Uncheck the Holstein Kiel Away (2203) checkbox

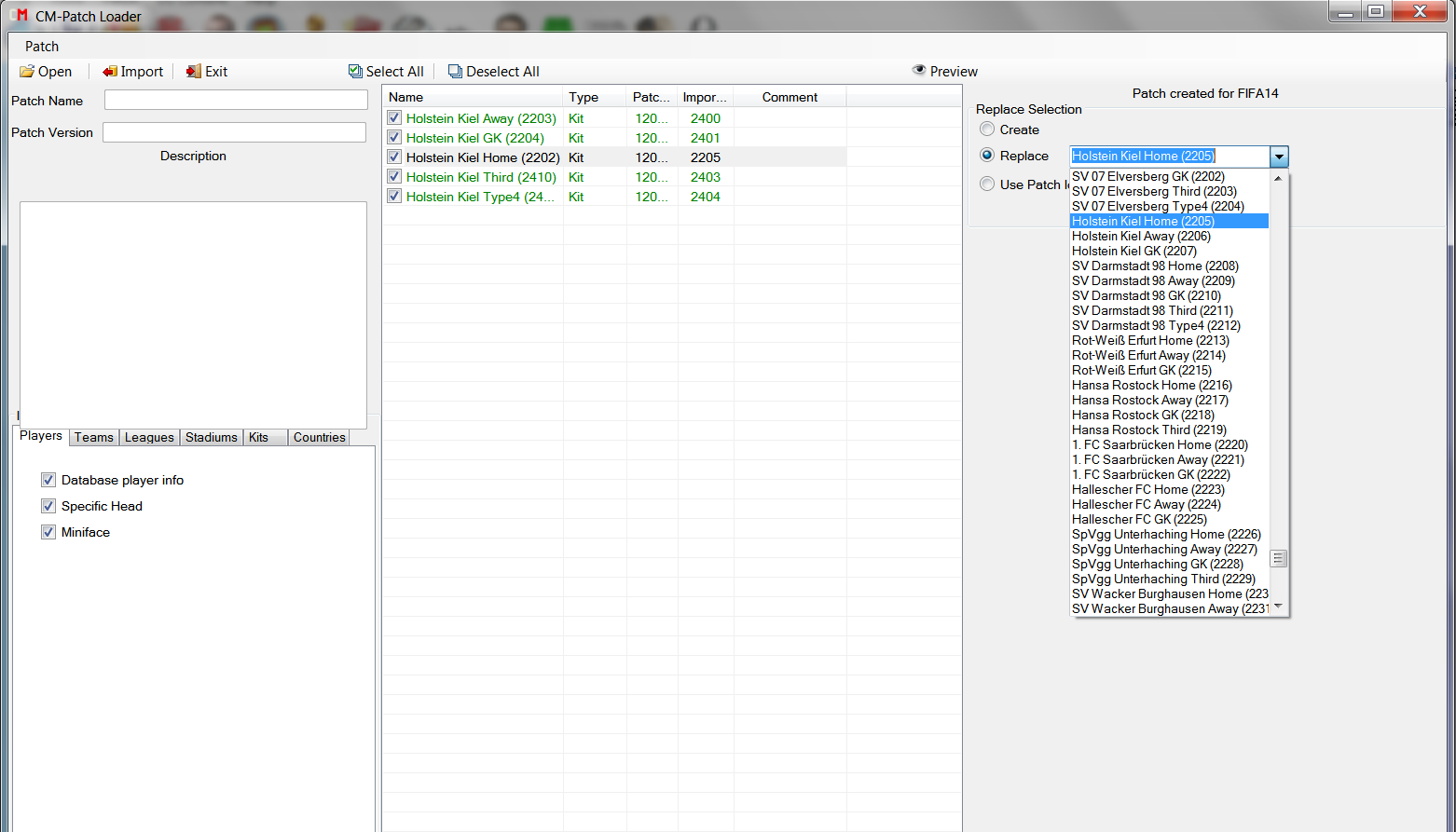click(x=394, y=118)
